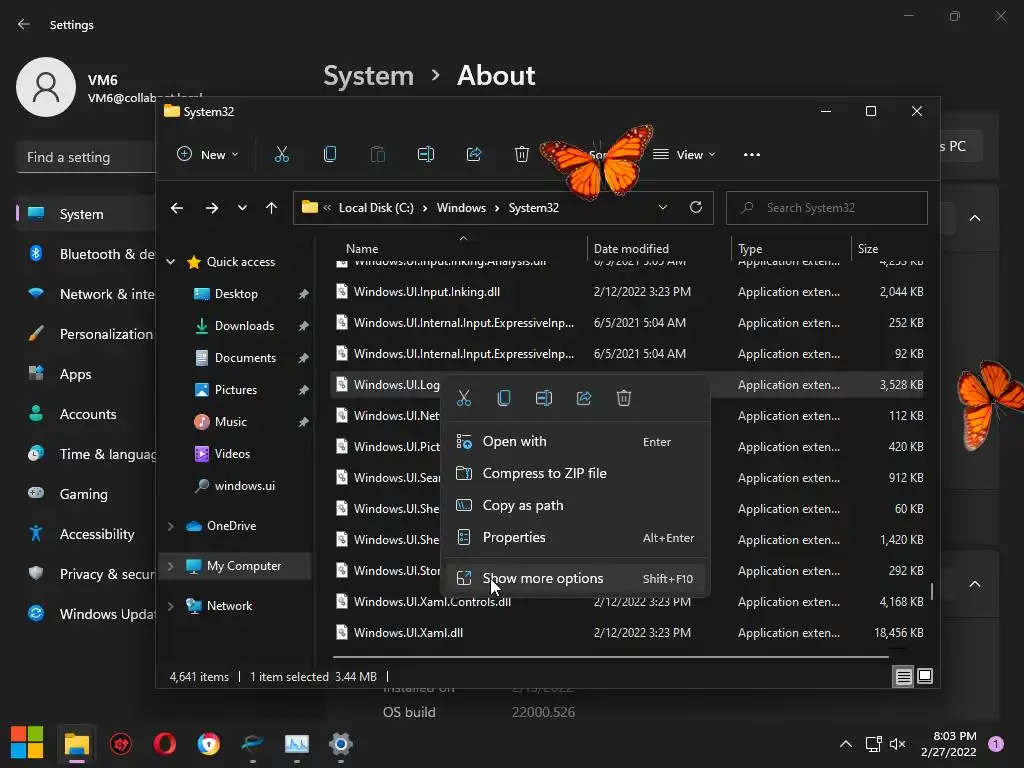This screenshot has width=1024, height=768.
Task: Cut the file using context menu scissors icon
Action: (464, 398)
